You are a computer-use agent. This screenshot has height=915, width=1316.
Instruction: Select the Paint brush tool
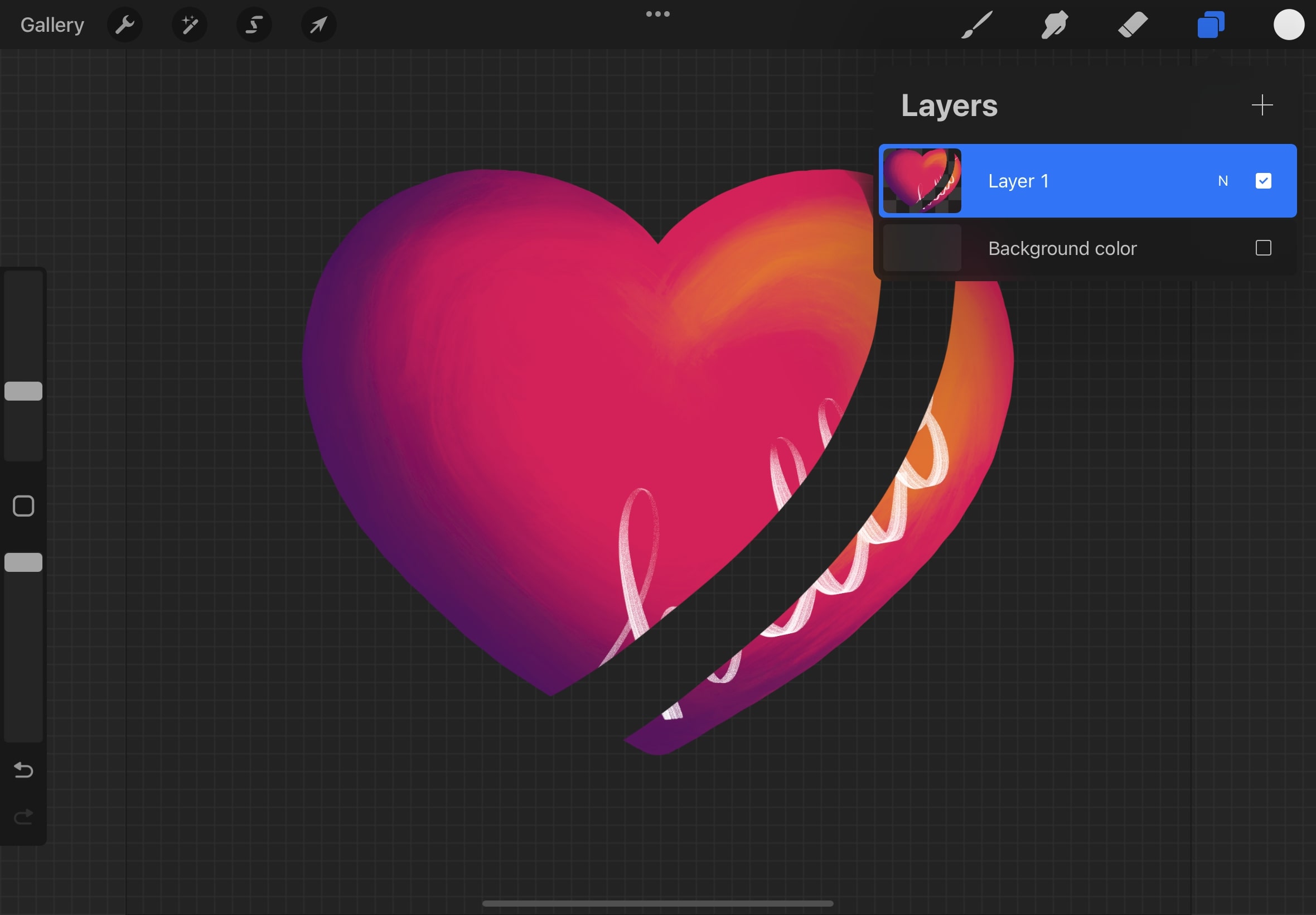pyautogui.click(x=976, y=25)
